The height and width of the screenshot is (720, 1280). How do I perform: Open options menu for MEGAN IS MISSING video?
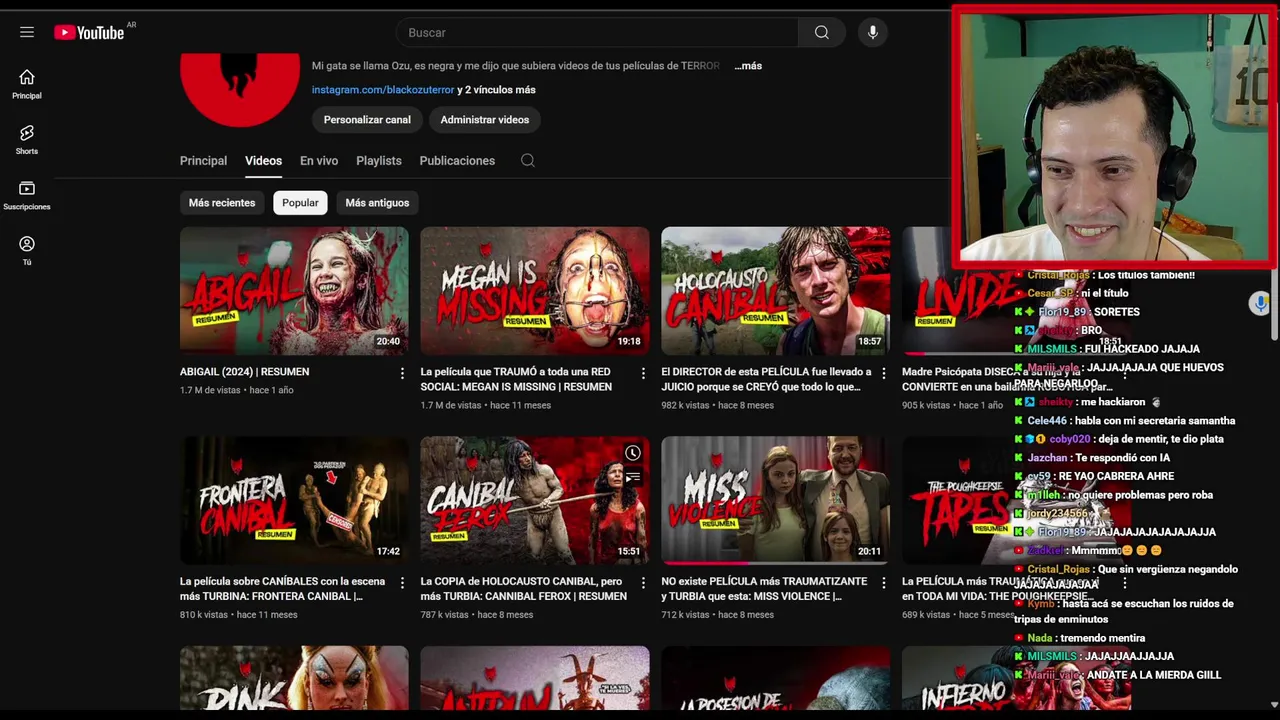point(643,373)
